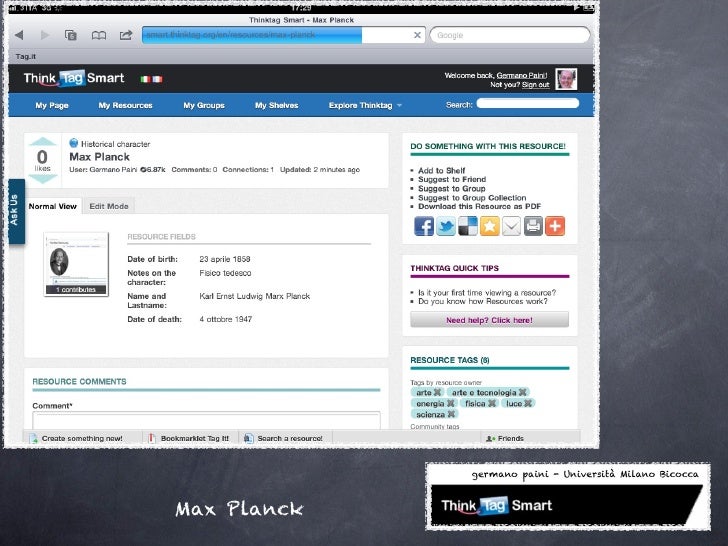728x546 pixels.
Task: Open the user avatar photo
Action: (566, 79)
